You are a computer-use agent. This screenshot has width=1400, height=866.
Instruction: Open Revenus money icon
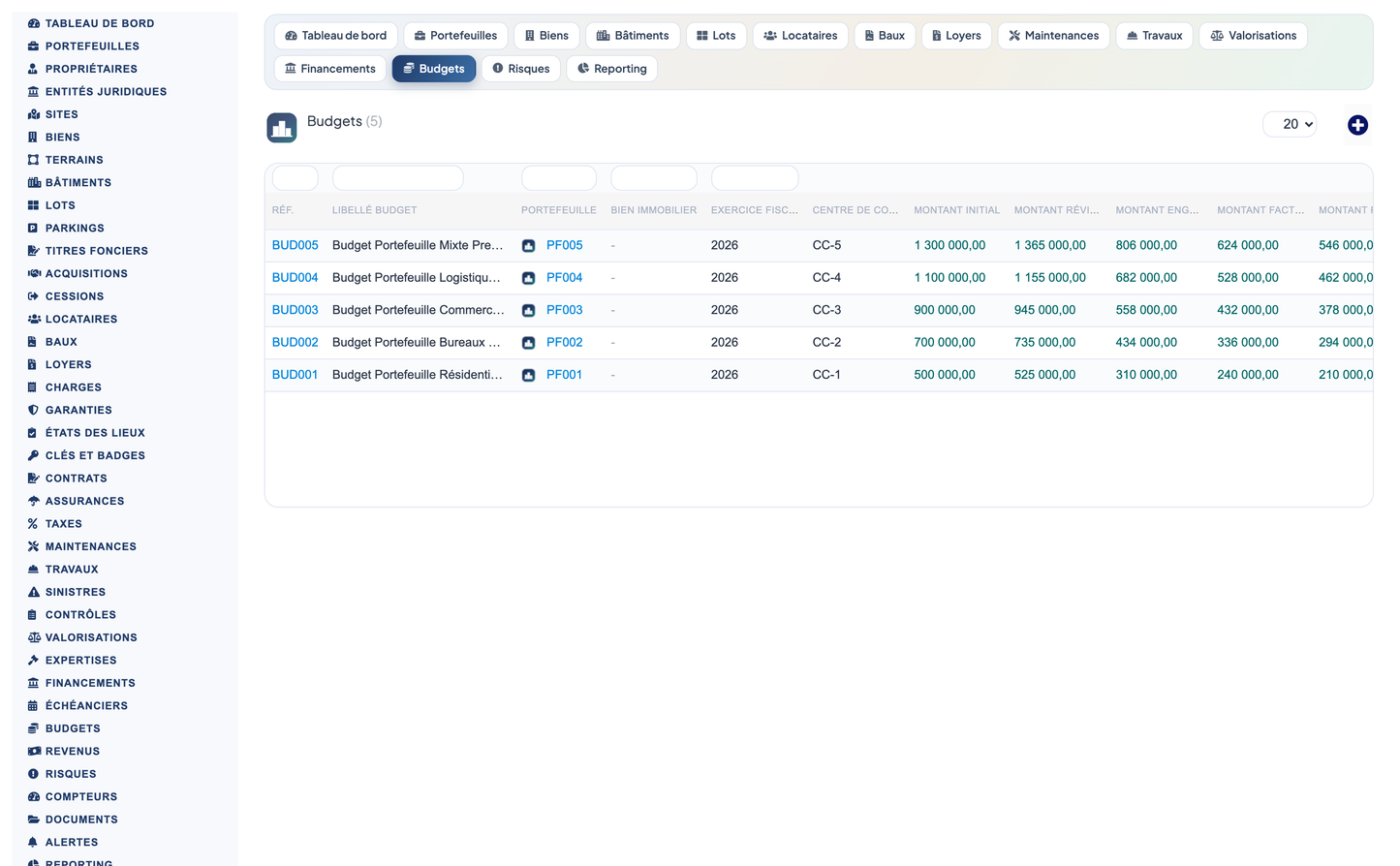point(33,752)
